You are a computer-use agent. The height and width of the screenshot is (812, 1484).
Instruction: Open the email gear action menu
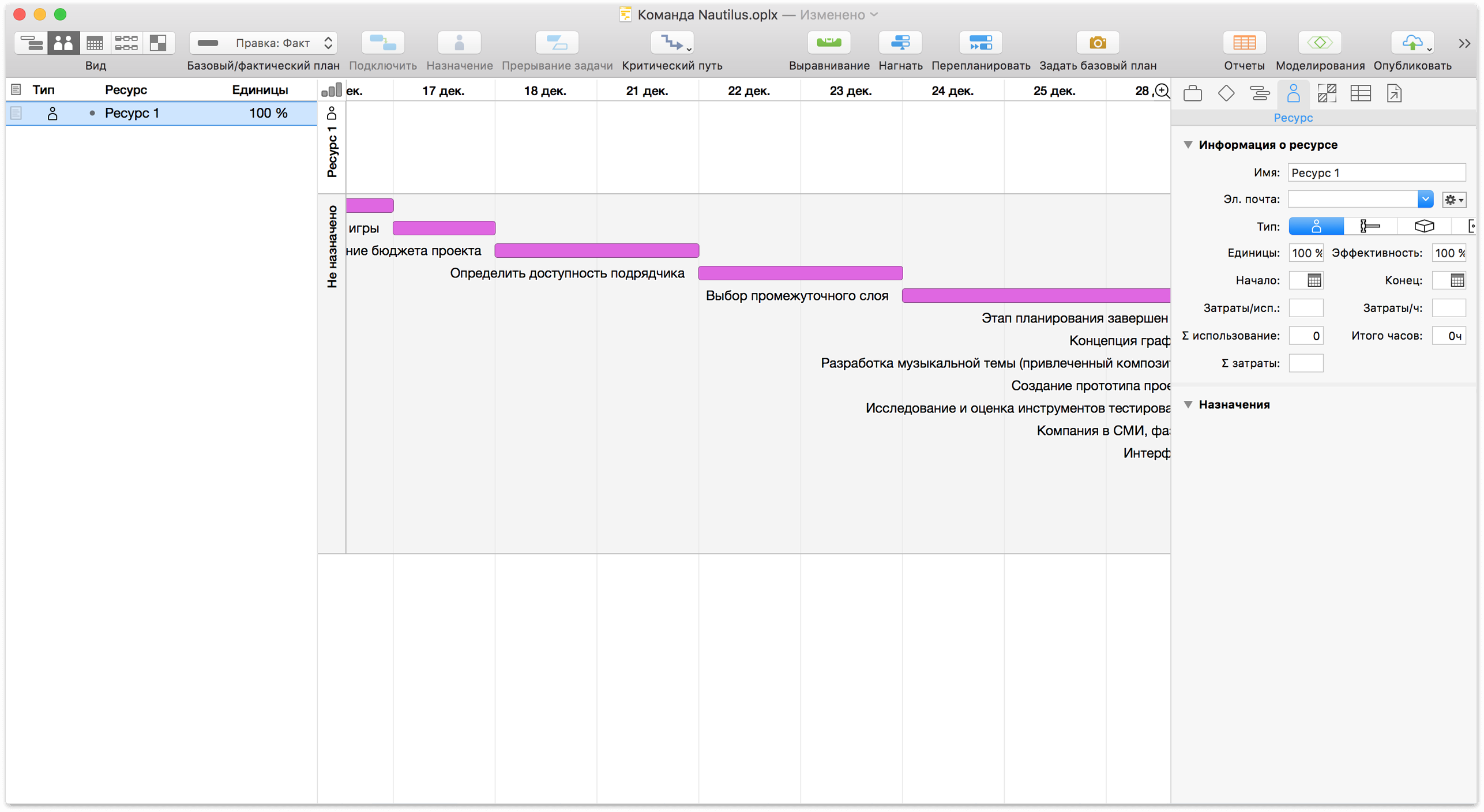(x=1453, y=200)
